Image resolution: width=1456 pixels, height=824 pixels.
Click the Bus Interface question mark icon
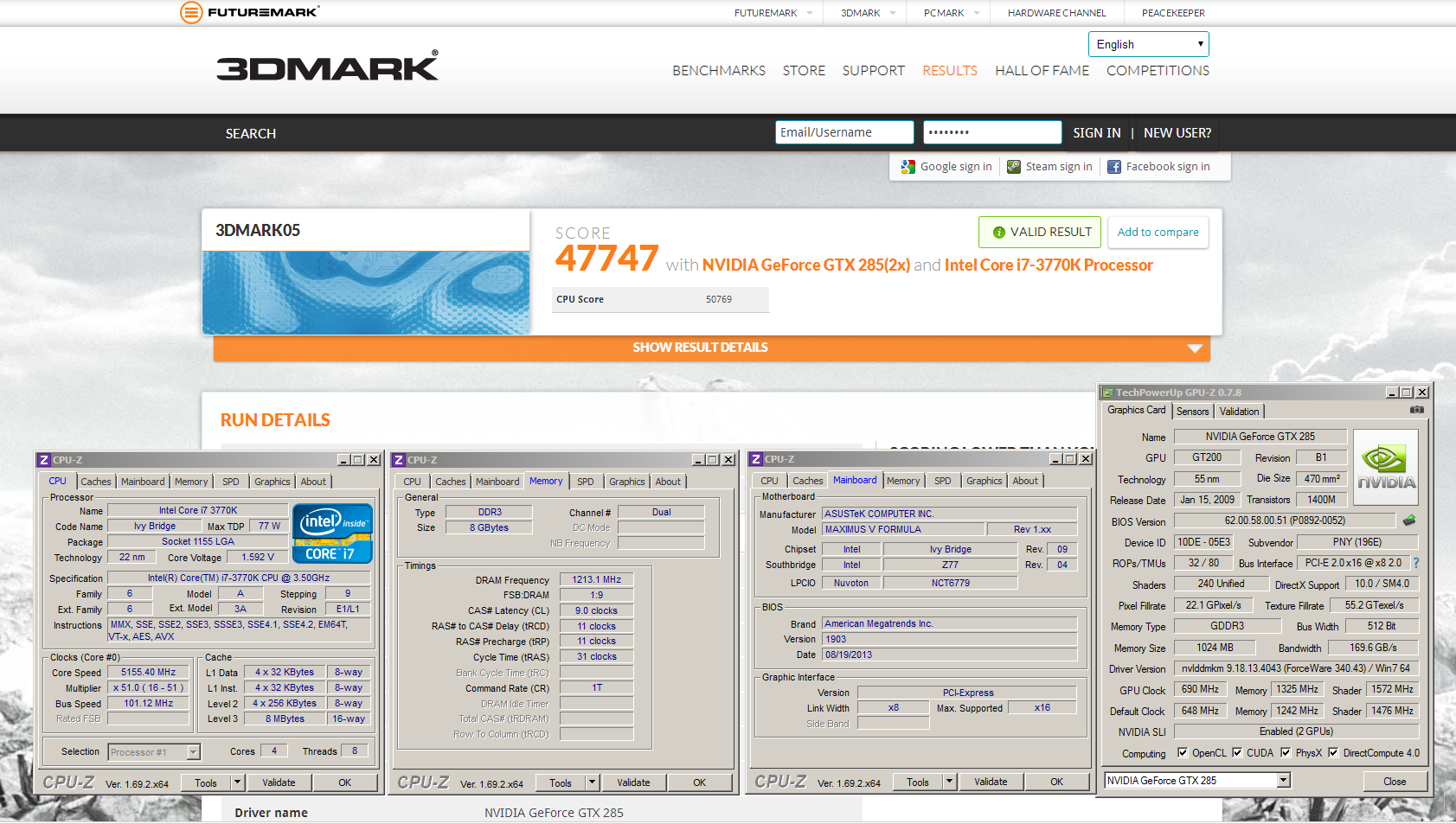(x=1416, y=563)
